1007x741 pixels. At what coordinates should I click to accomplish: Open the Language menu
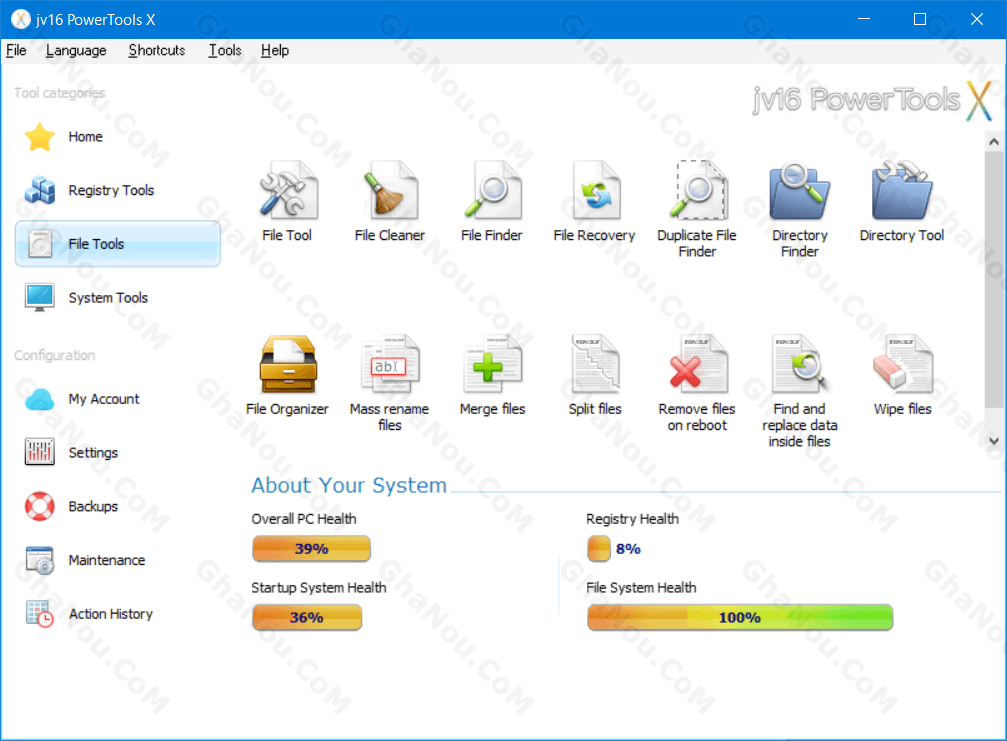(x=76, y=50)
